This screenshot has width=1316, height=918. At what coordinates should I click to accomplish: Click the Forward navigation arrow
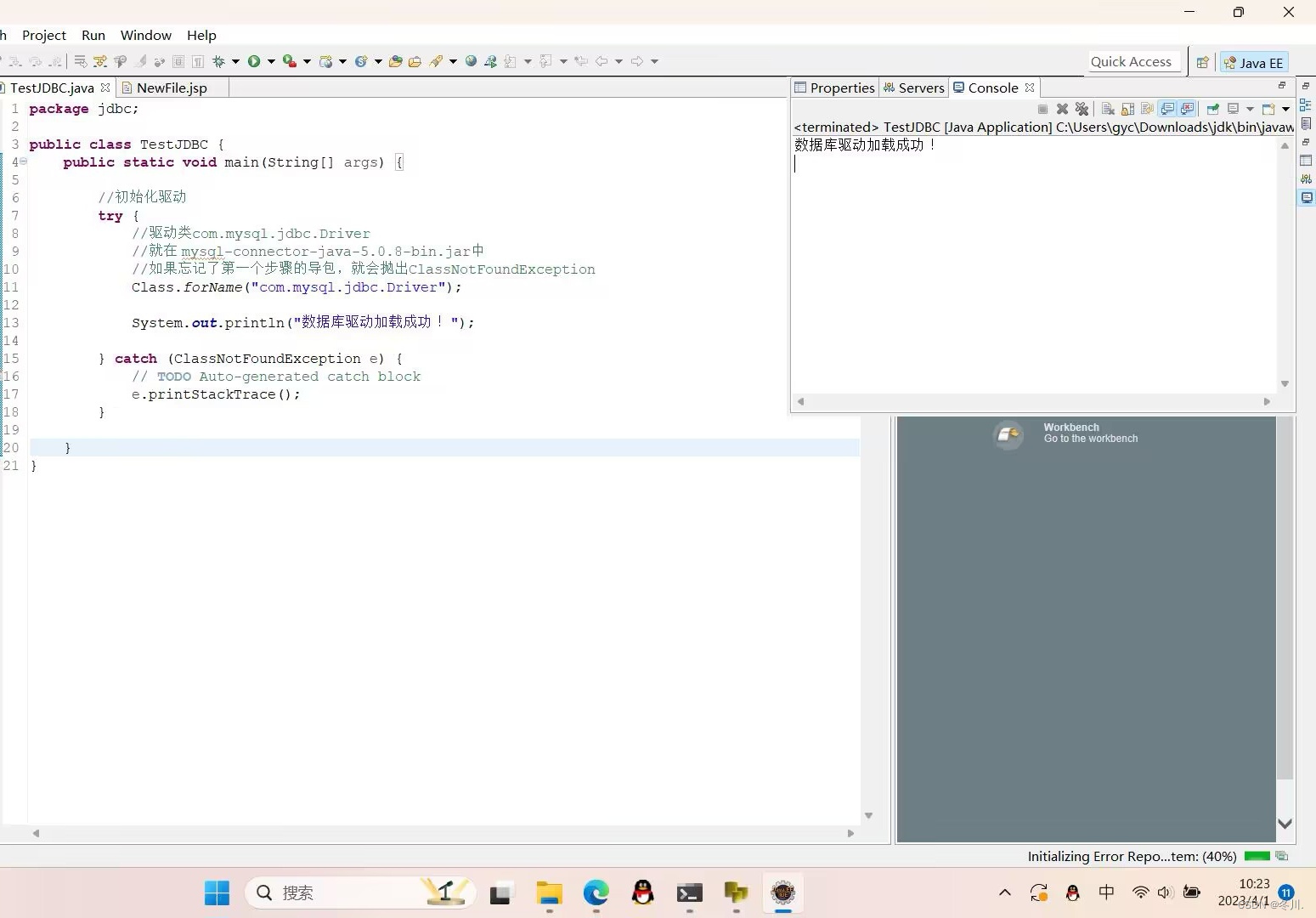pyautogui.click(x=637, y=61)
